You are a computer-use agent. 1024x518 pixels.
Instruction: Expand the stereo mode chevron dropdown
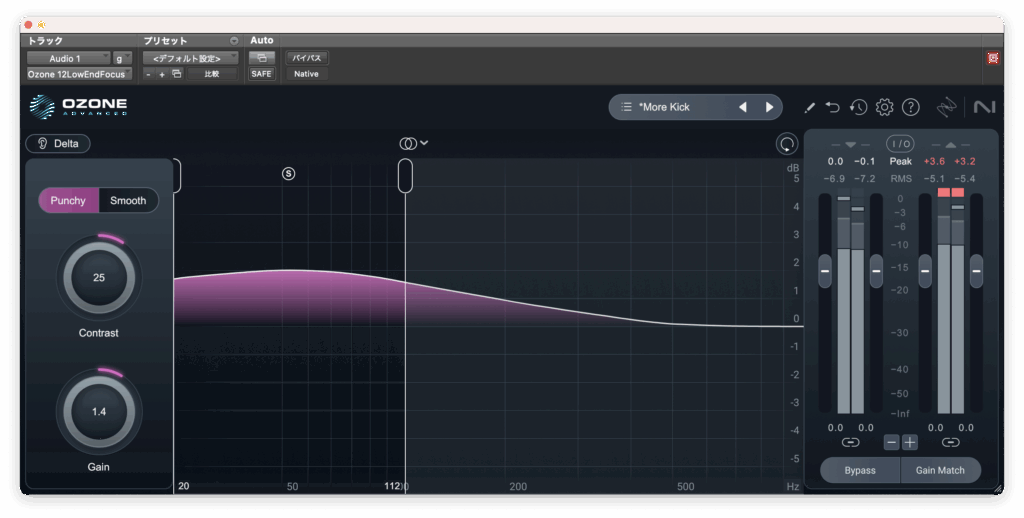(424, 143)
